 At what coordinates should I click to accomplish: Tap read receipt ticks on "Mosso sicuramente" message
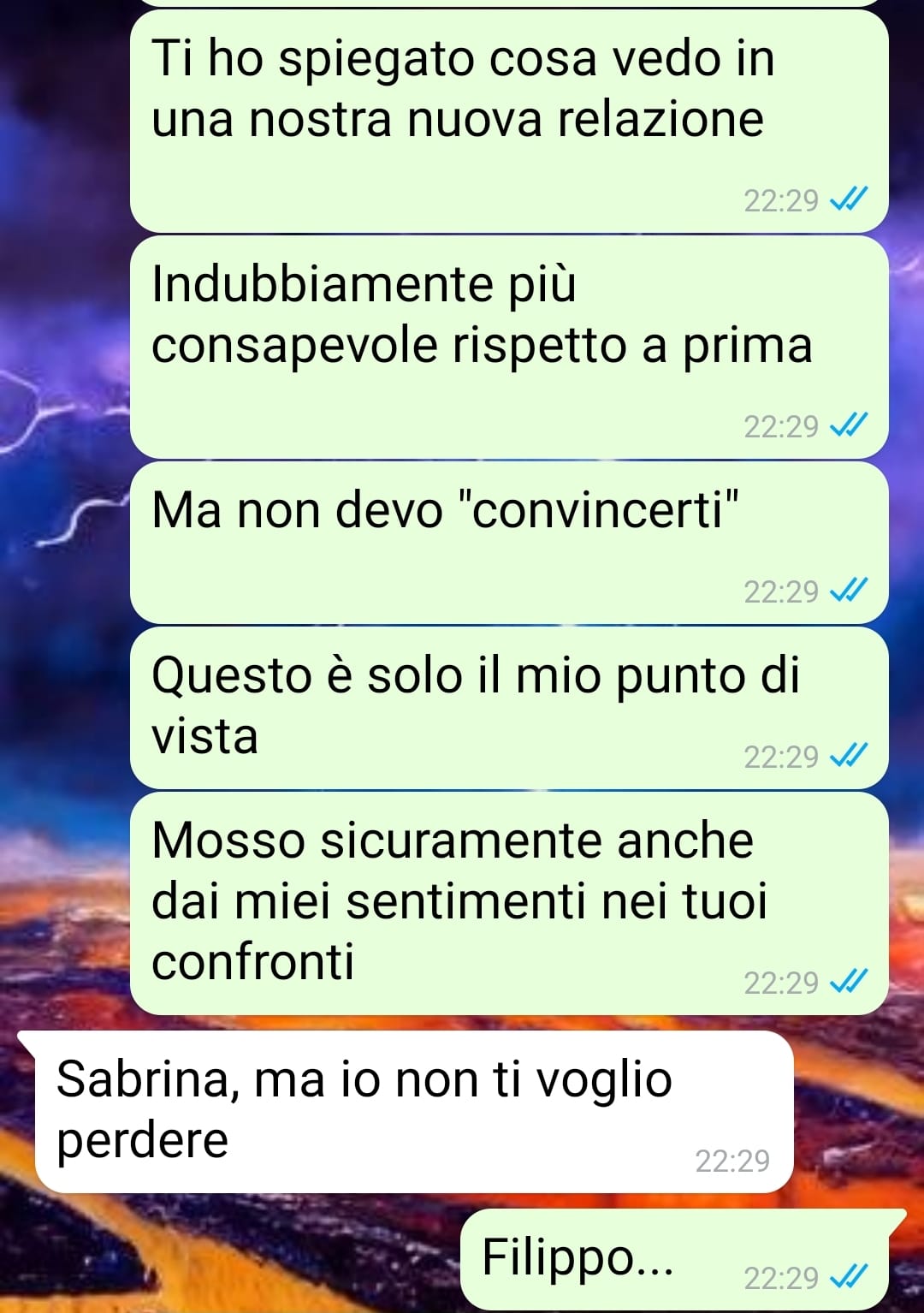point(850,981)
